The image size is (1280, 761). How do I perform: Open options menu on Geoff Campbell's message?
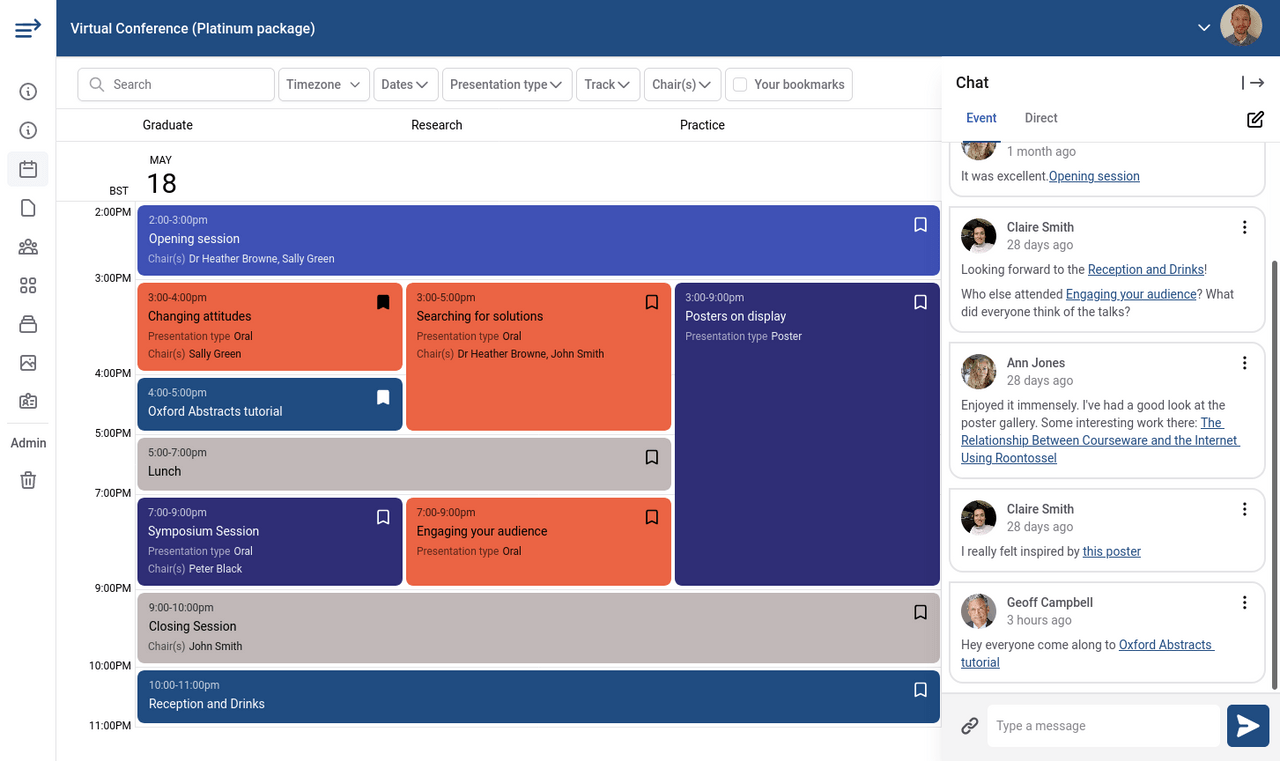pos(1244,602)
